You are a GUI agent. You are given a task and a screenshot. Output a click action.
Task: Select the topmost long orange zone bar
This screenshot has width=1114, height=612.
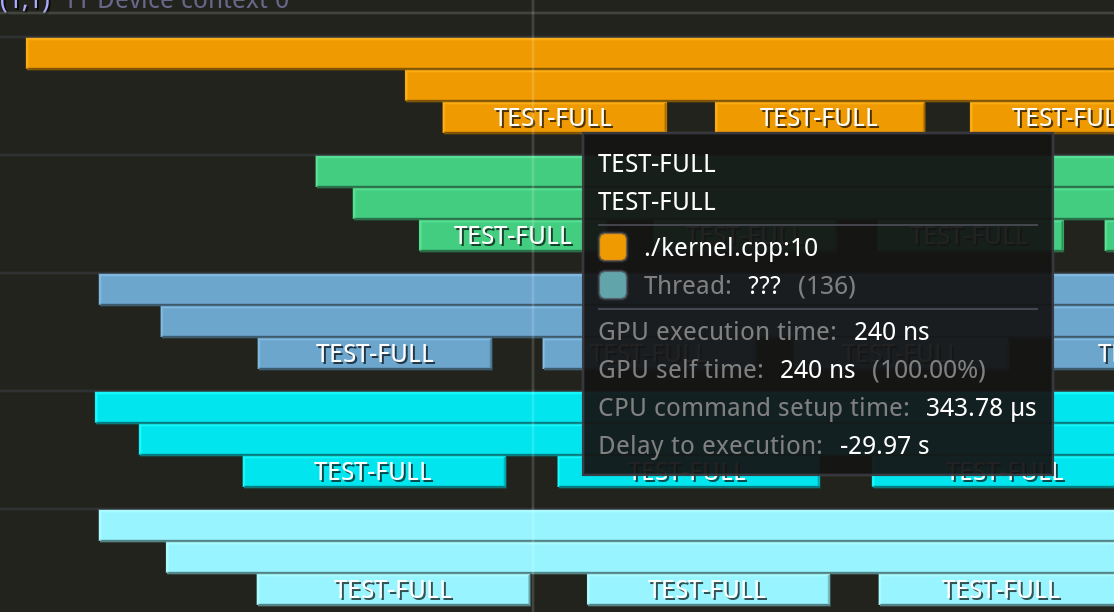(x=300, y=54)
